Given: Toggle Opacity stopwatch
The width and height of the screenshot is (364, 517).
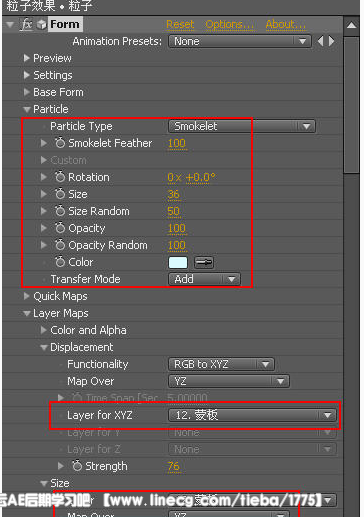Looking at the screenshot, I should click(x=60, y=228).
